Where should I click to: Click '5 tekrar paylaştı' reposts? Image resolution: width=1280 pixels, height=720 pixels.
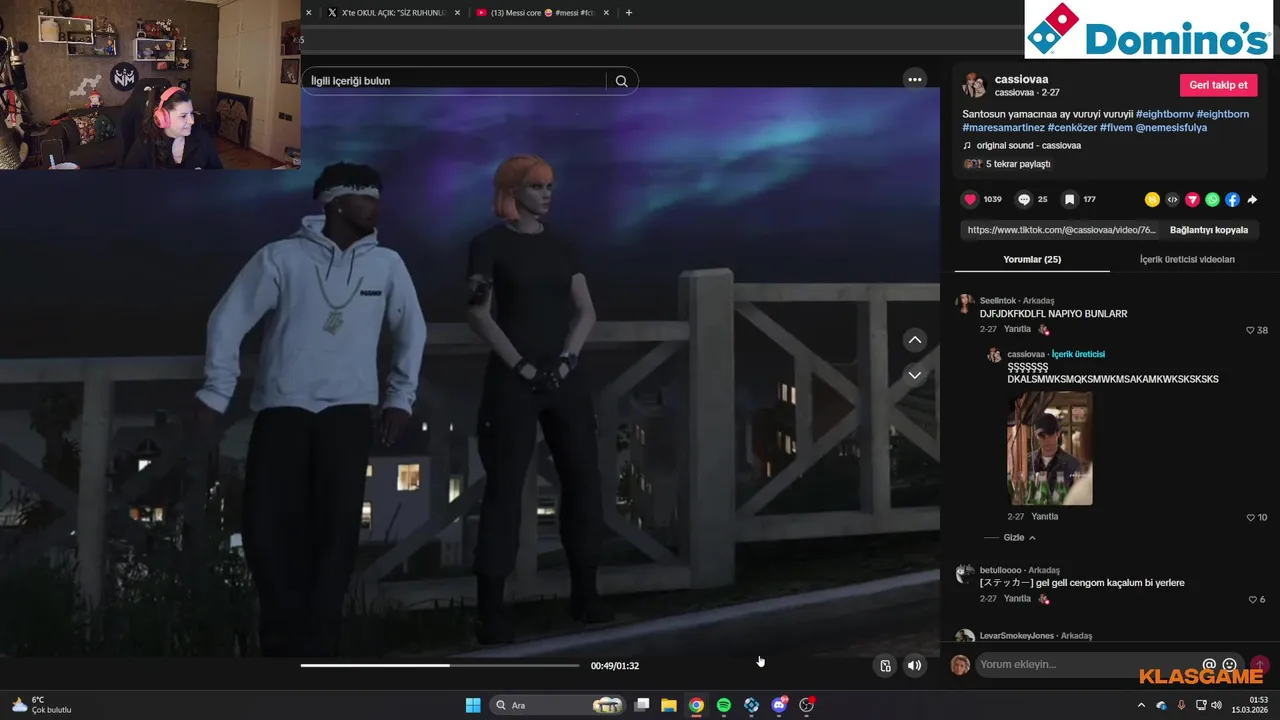(x=1018, y=164)
